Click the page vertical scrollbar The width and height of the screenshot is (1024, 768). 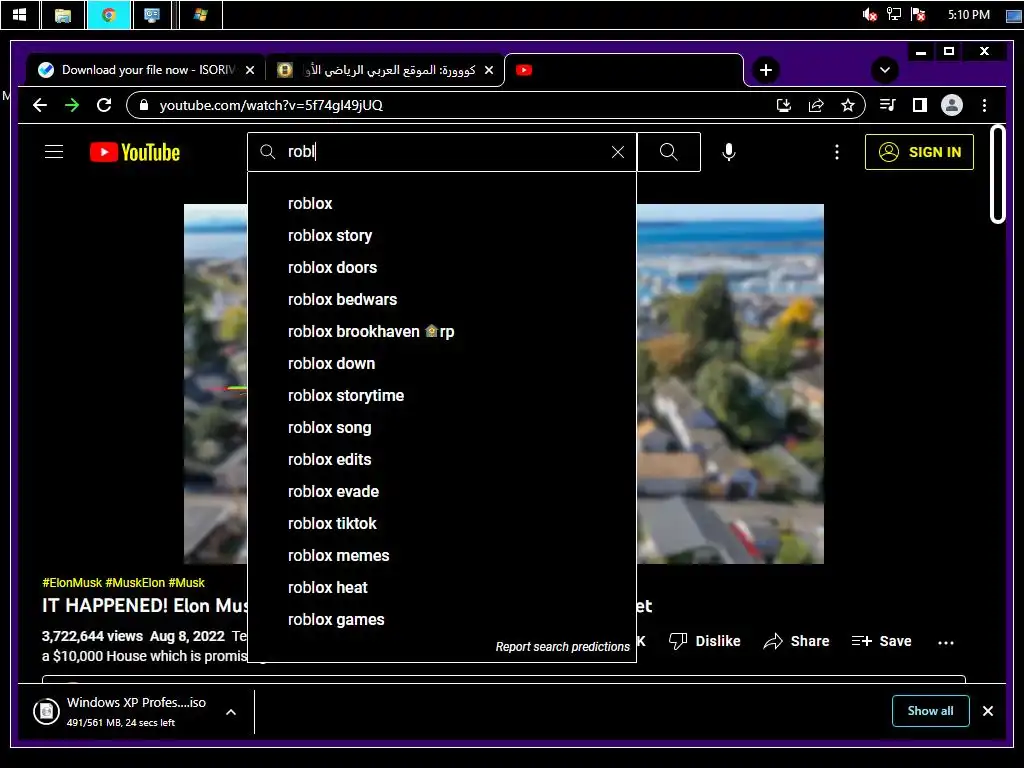click(997, 174)
